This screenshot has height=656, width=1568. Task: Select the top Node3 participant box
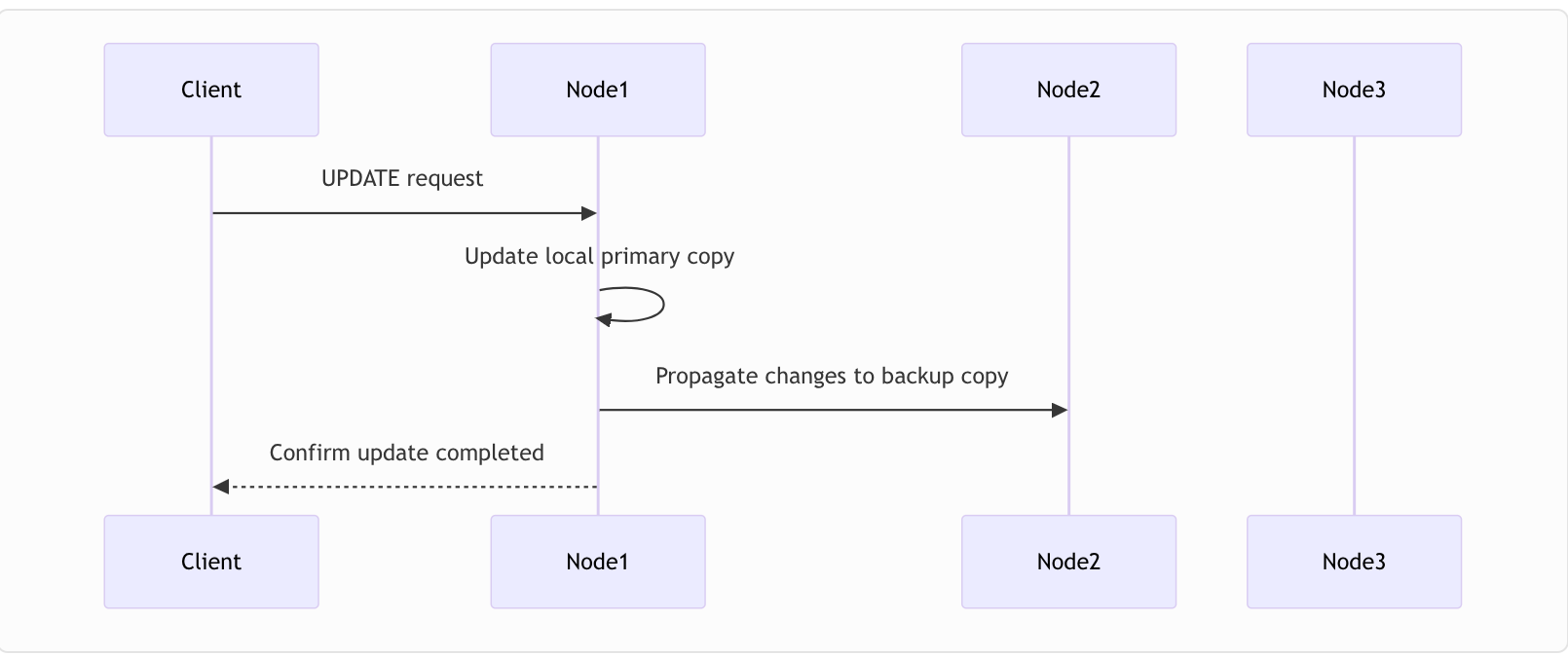pos(1354,90)
